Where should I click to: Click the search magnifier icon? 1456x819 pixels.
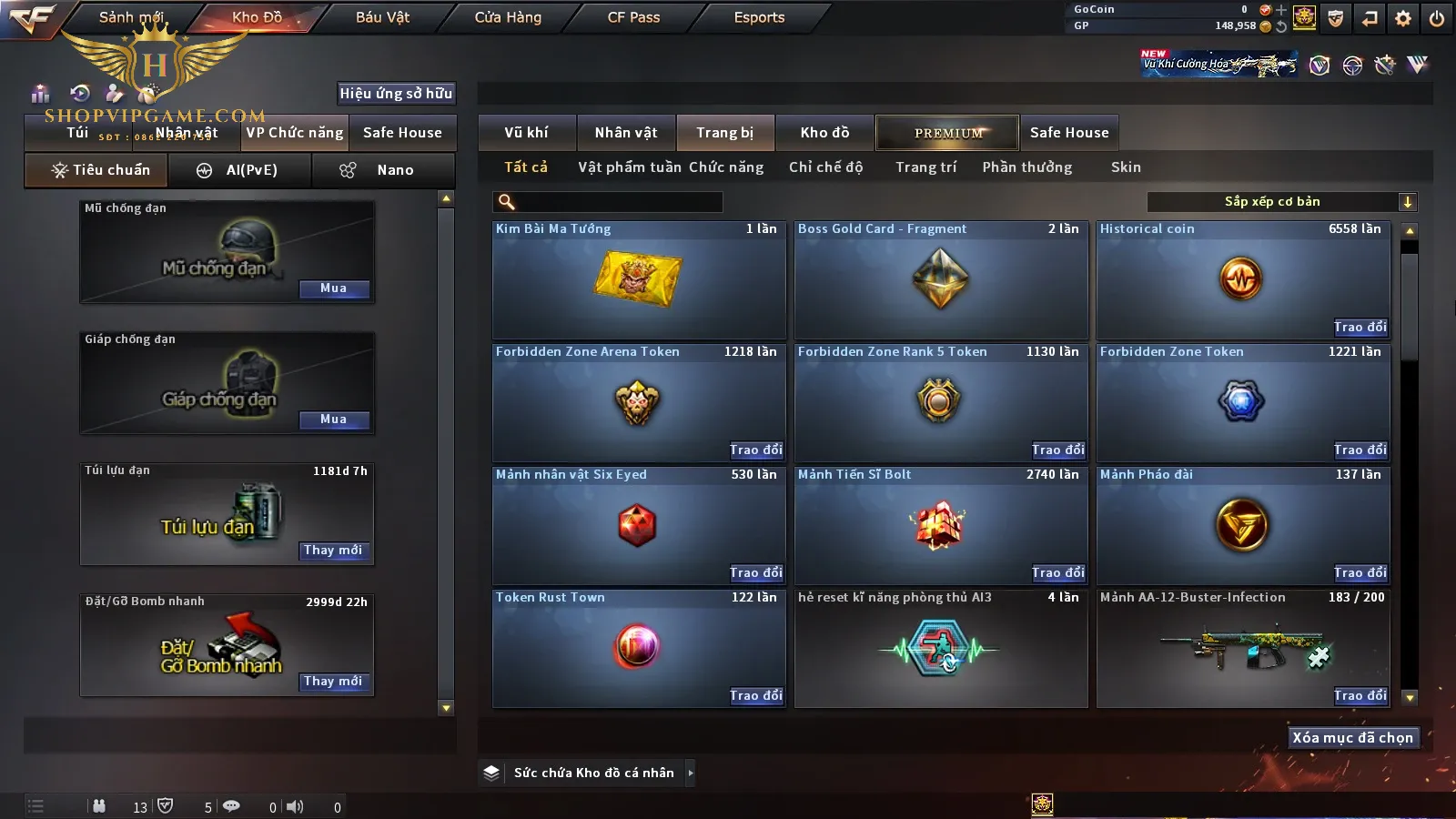tap(507, 202)
